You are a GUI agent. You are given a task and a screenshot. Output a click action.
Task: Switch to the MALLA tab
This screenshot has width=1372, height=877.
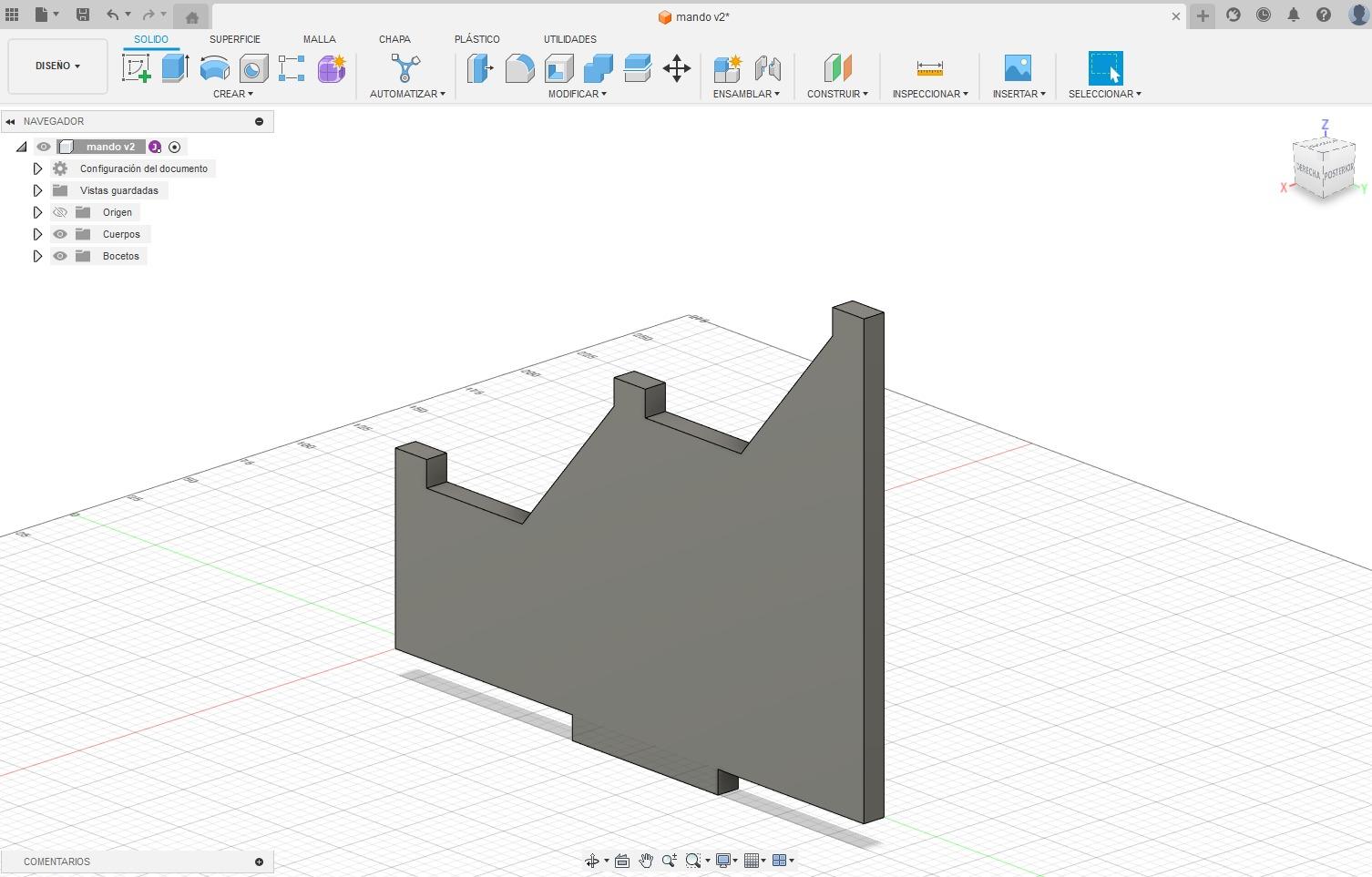[x=320, y=39]
